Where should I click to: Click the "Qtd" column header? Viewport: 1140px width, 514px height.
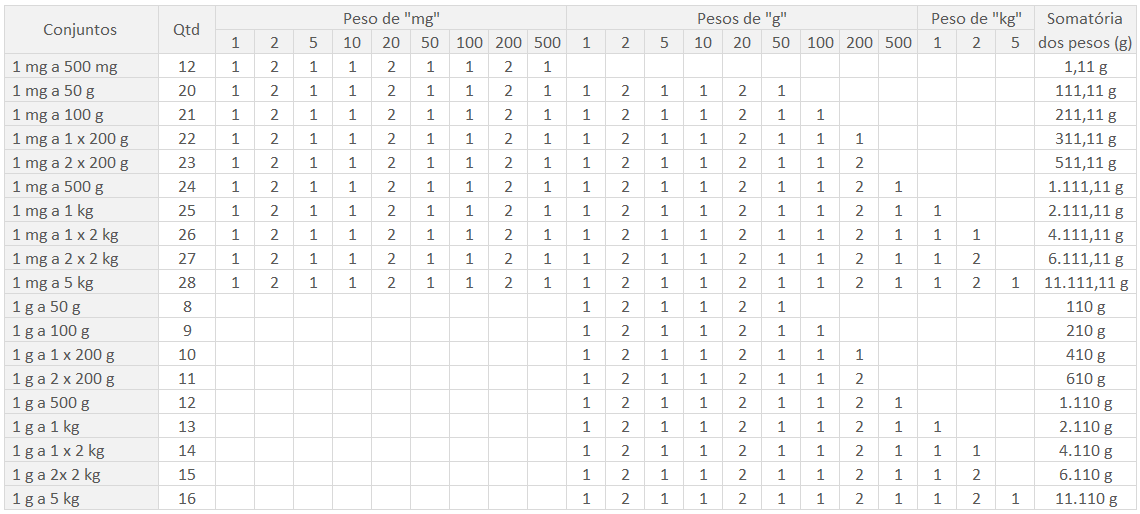click(187, 30)
